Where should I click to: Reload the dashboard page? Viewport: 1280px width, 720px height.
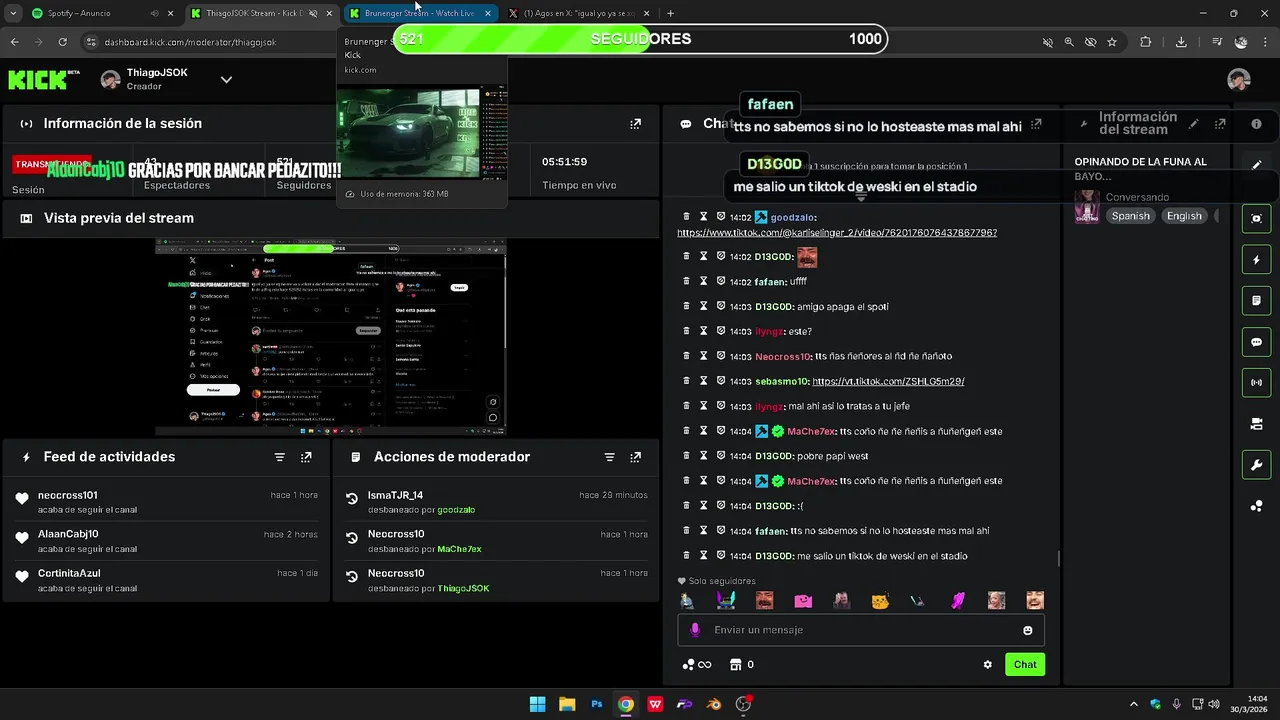(x=62, y=42)
